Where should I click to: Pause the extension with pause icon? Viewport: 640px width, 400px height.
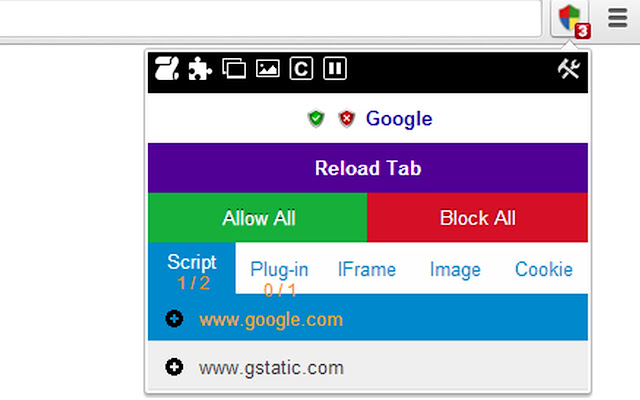pos(335,68)
